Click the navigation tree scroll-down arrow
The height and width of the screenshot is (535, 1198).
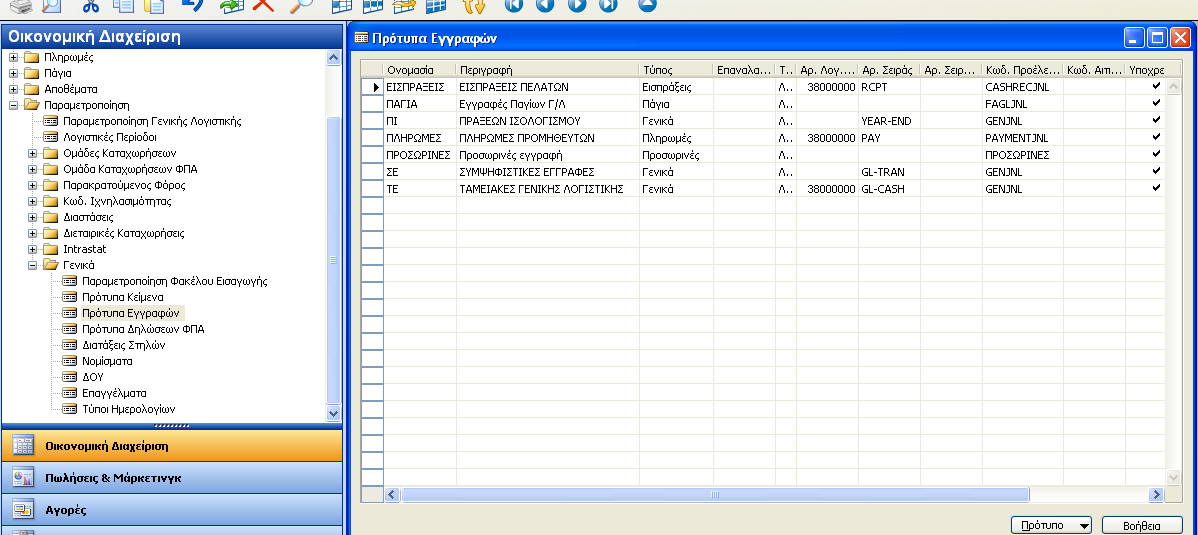(334, 413)
